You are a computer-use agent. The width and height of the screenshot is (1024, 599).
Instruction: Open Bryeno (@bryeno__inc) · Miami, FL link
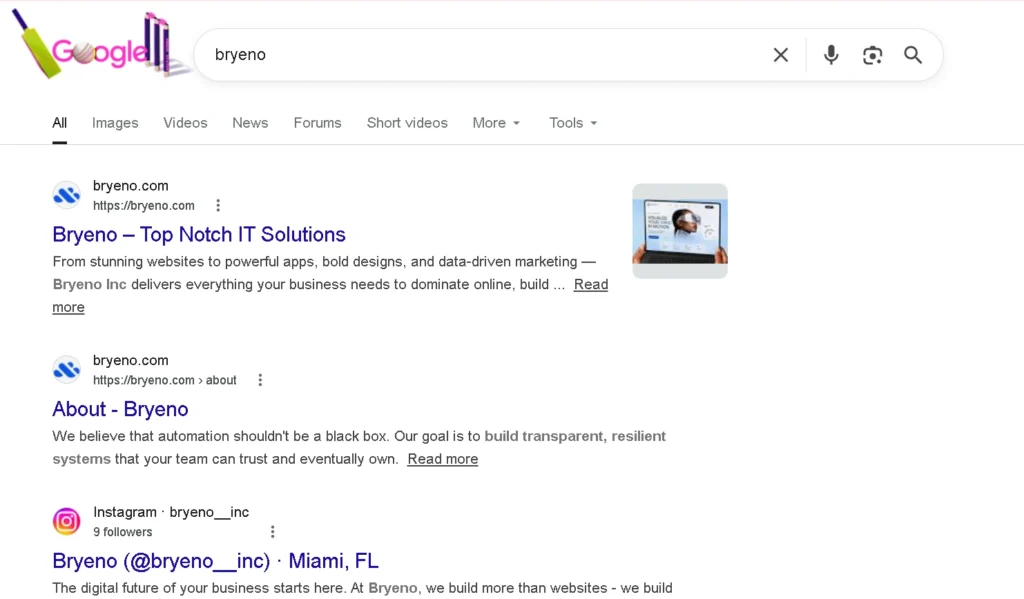(216, 561)
